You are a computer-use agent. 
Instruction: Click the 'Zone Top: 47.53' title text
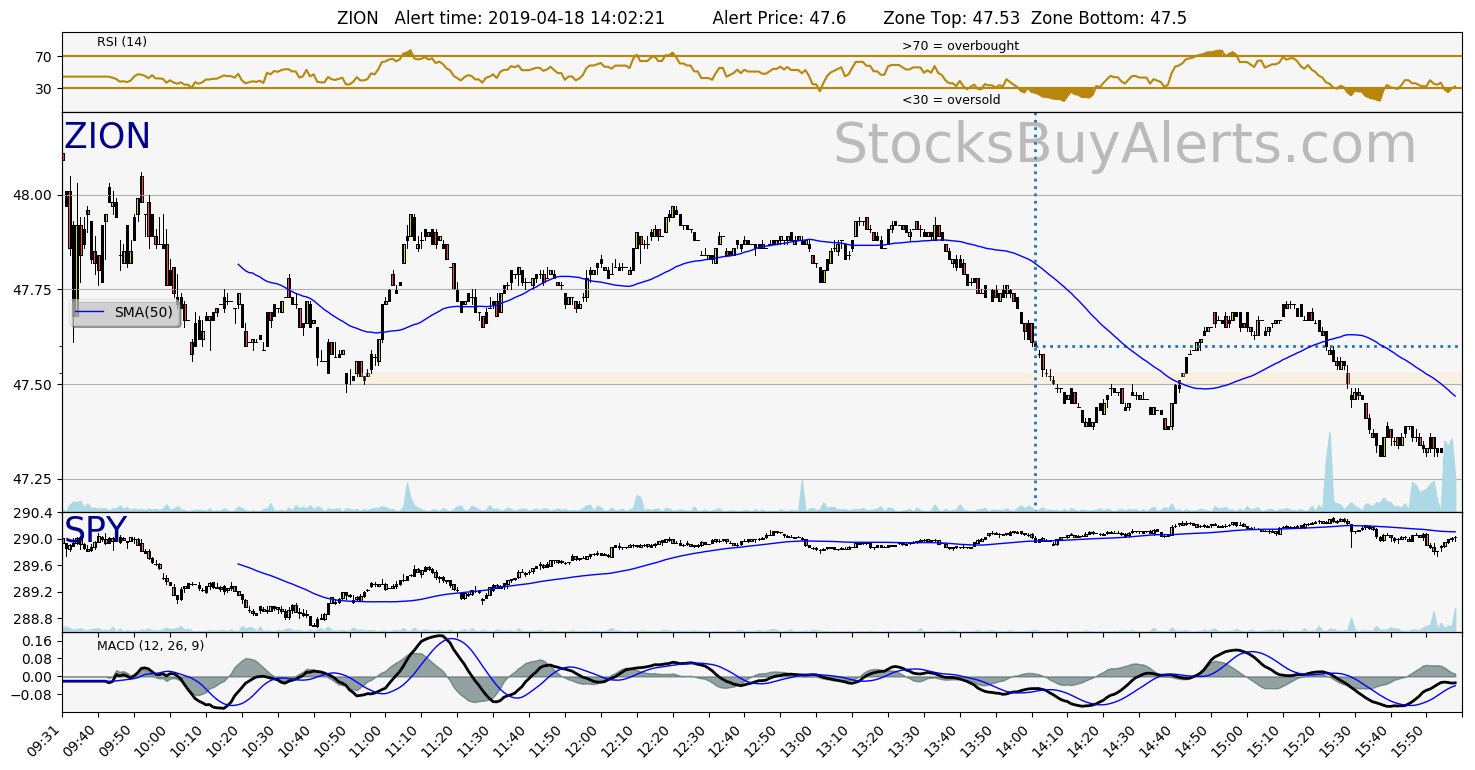pos(952,18)
